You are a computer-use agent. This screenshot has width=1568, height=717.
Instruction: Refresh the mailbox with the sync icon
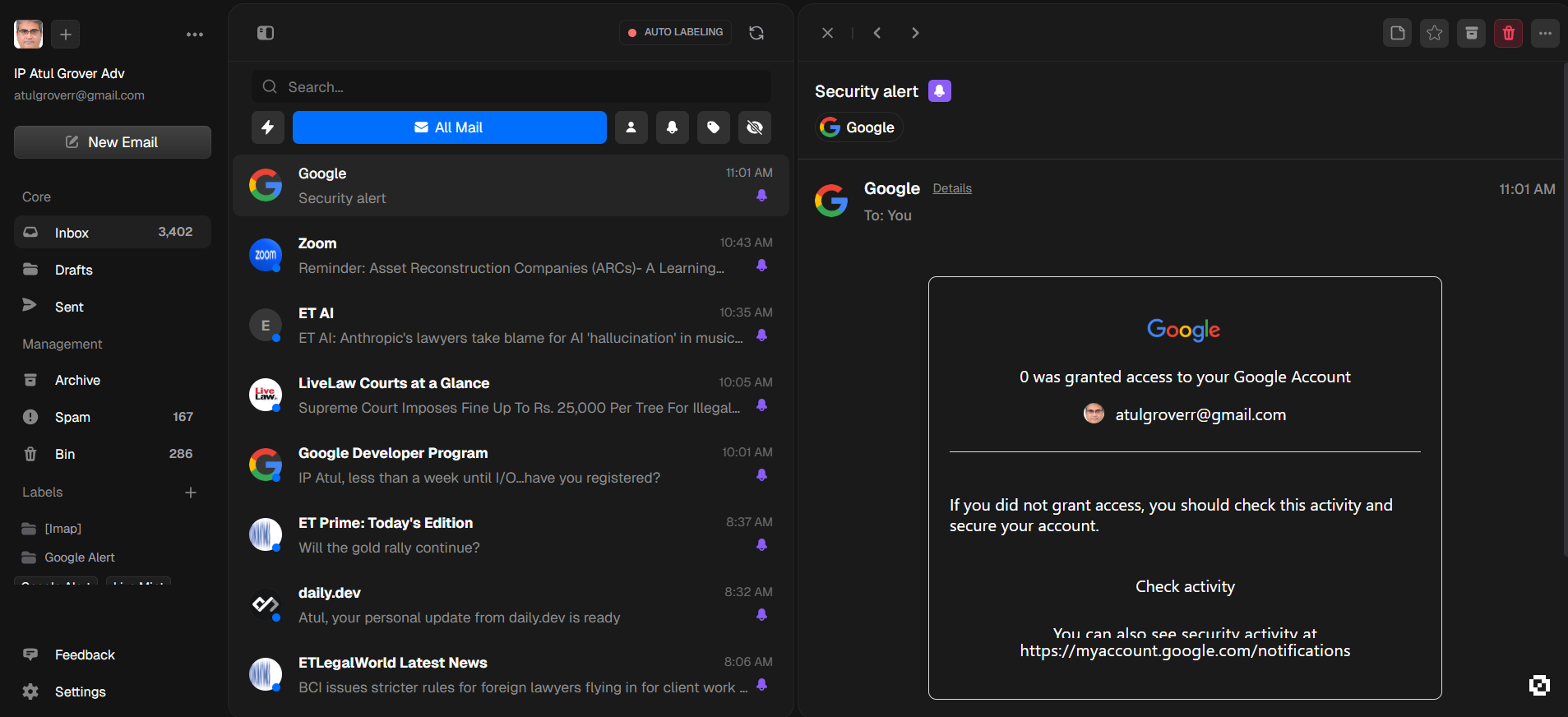click(x=756, y=33)
